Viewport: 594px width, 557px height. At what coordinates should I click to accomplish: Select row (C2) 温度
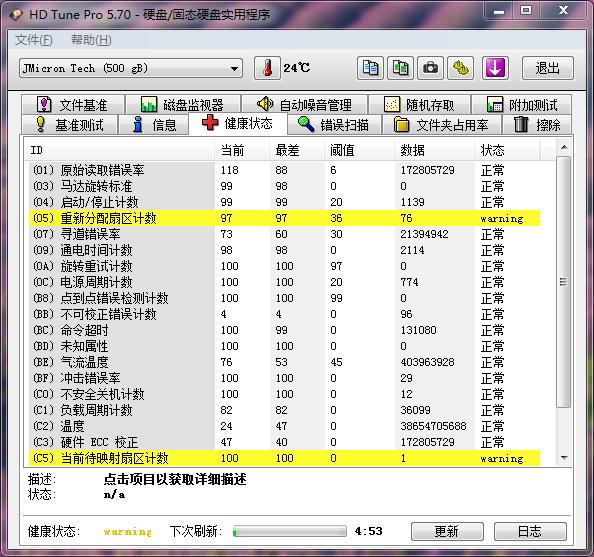(284, 426)
